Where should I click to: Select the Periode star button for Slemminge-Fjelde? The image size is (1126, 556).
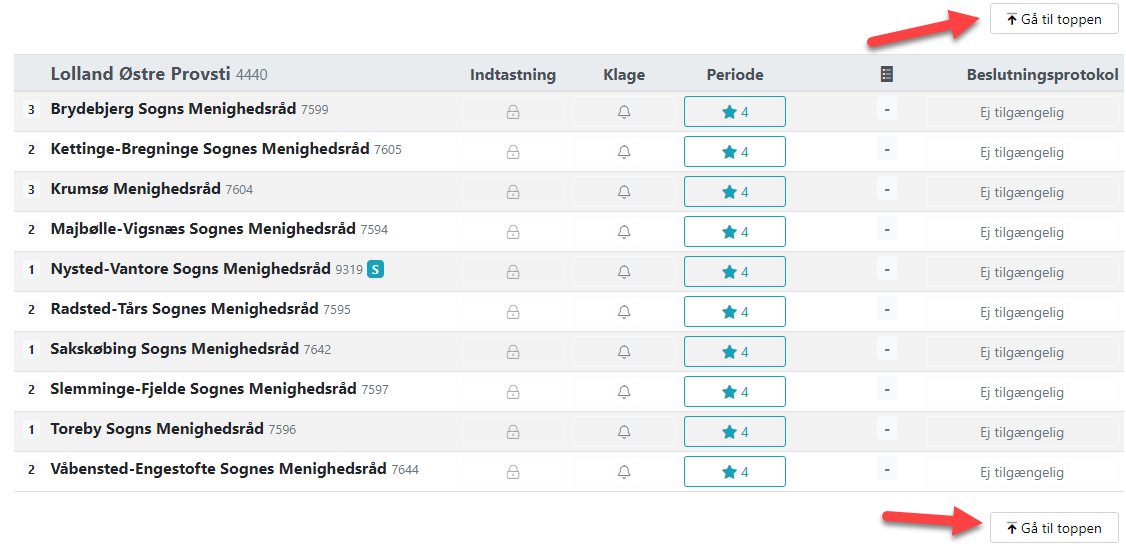pos(735,391)
